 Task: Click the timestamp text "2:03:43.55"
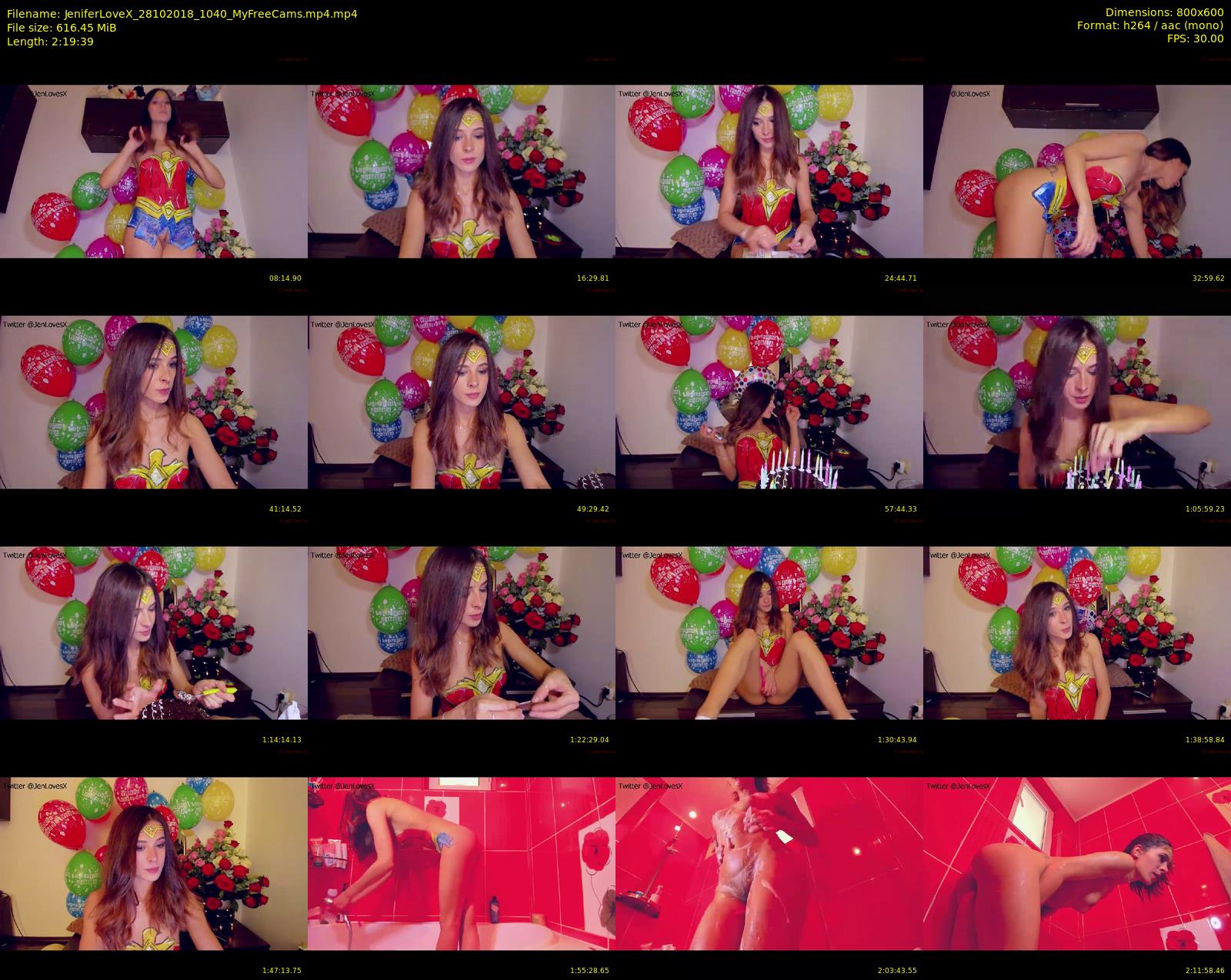[897, 971]
